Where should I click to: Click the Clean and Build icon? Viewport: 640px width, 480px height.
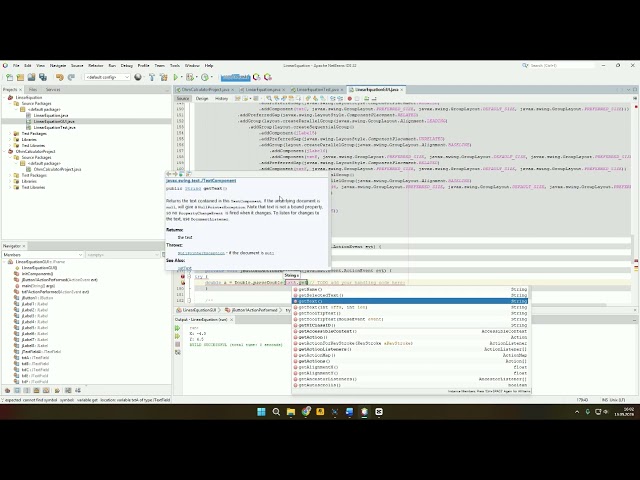pos(164,77)
